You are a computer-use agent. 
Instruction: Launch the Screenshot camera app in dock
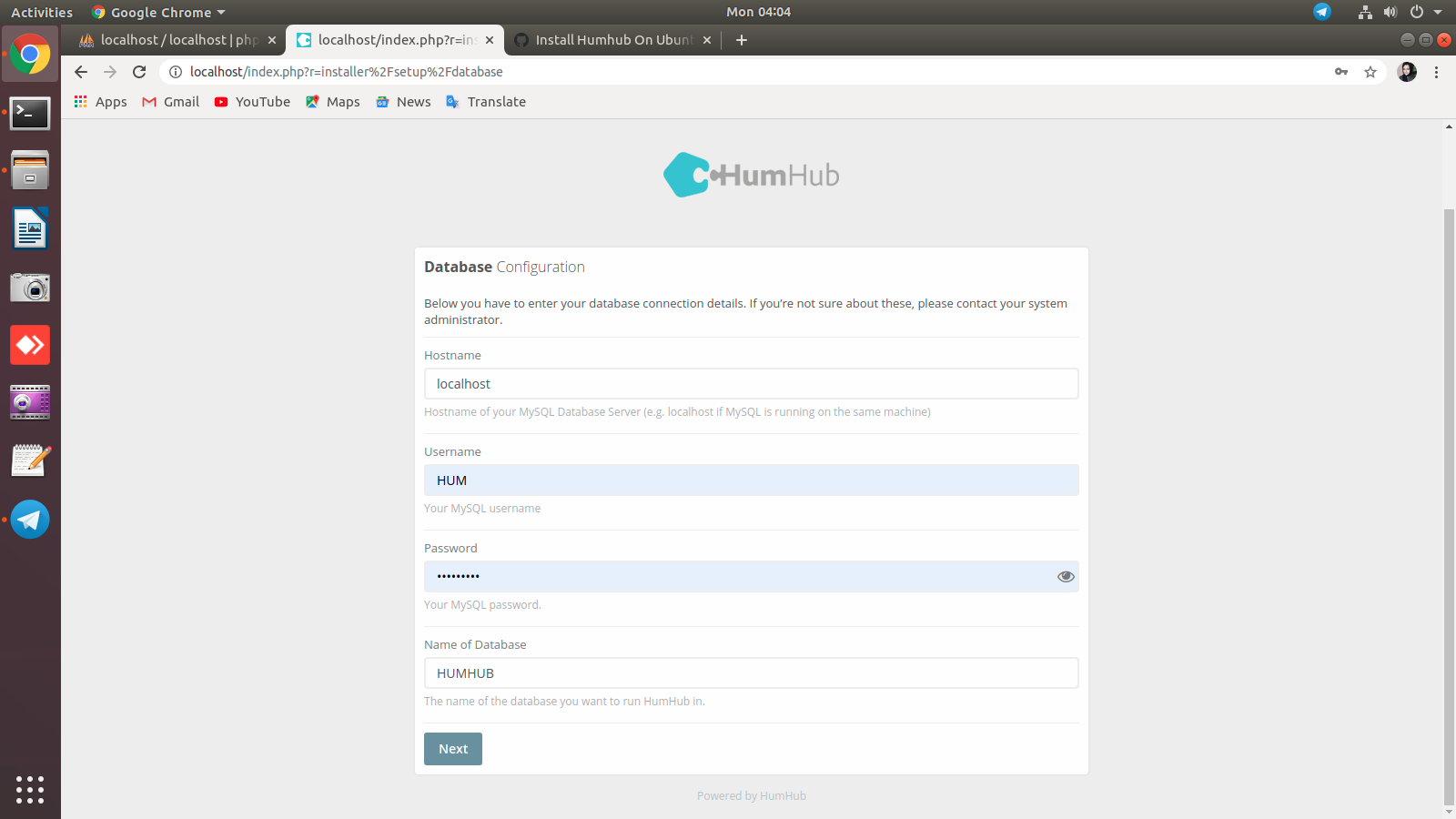pyautogui.click(x=30, y=288)
